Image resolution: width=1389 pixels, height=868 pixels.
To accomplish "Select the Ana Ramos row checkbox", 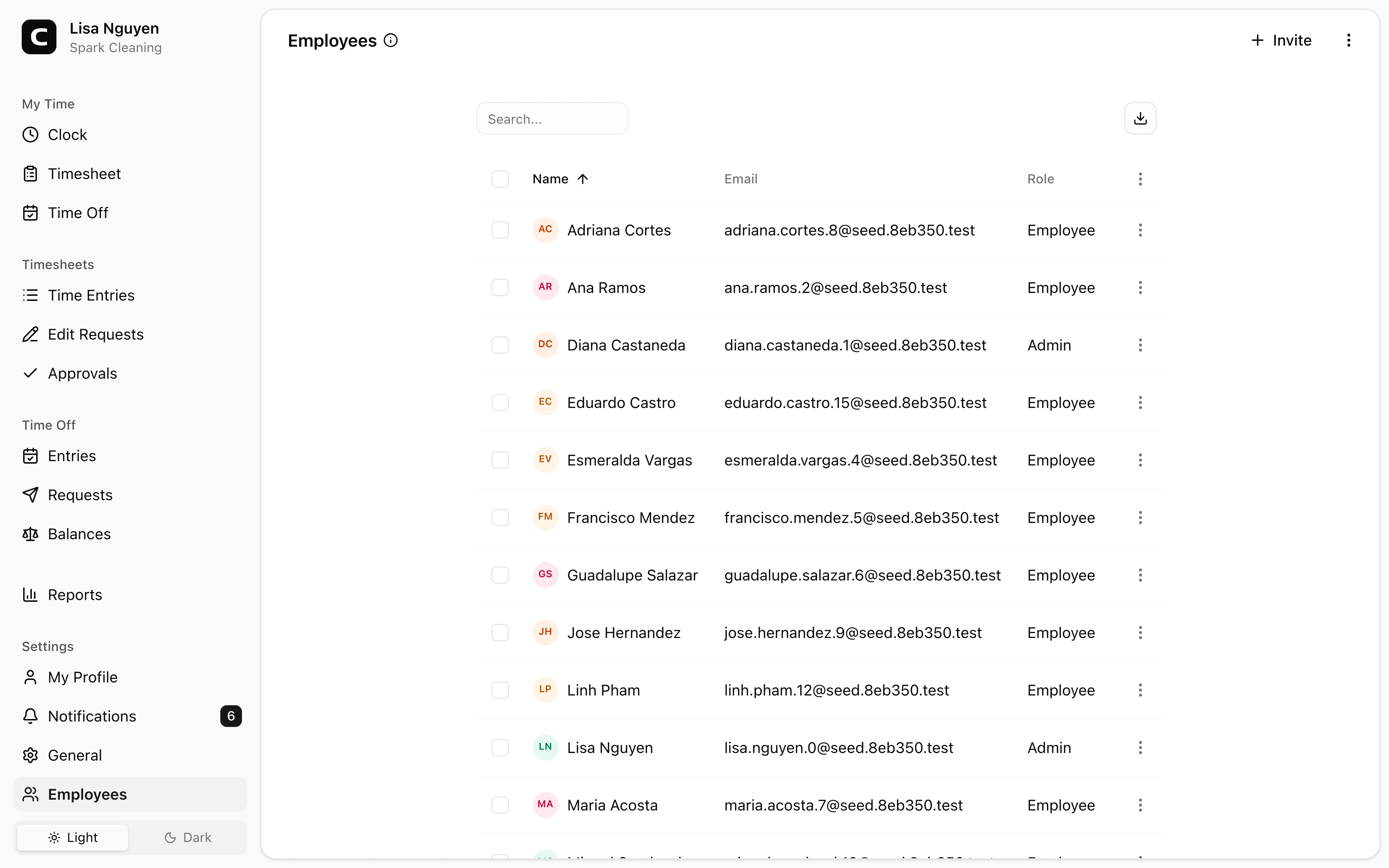I will pos(500,288).
